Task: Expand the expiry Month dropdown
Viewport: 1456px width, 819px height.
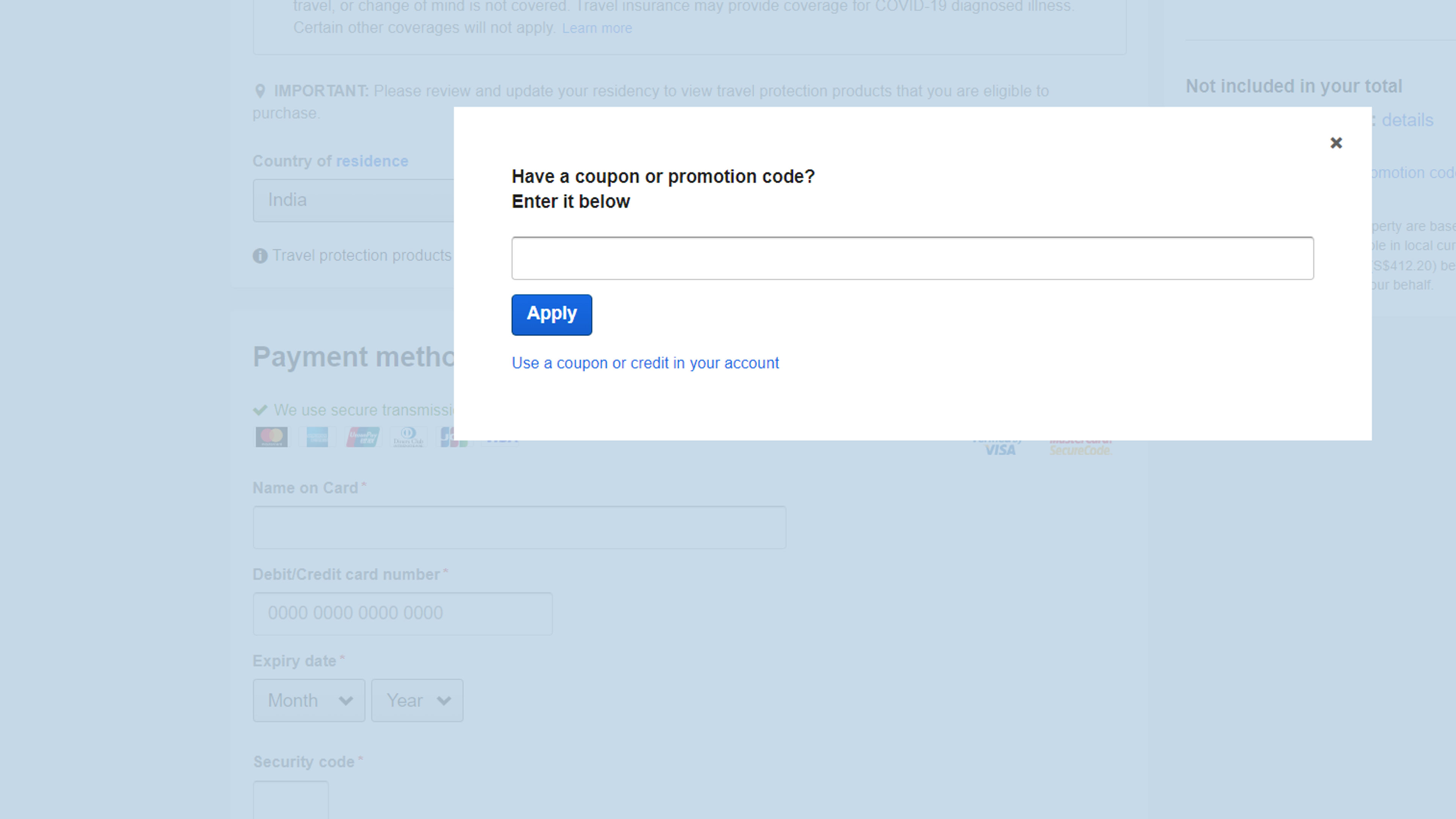Action: pyautogui.click(x=309, y=700)
